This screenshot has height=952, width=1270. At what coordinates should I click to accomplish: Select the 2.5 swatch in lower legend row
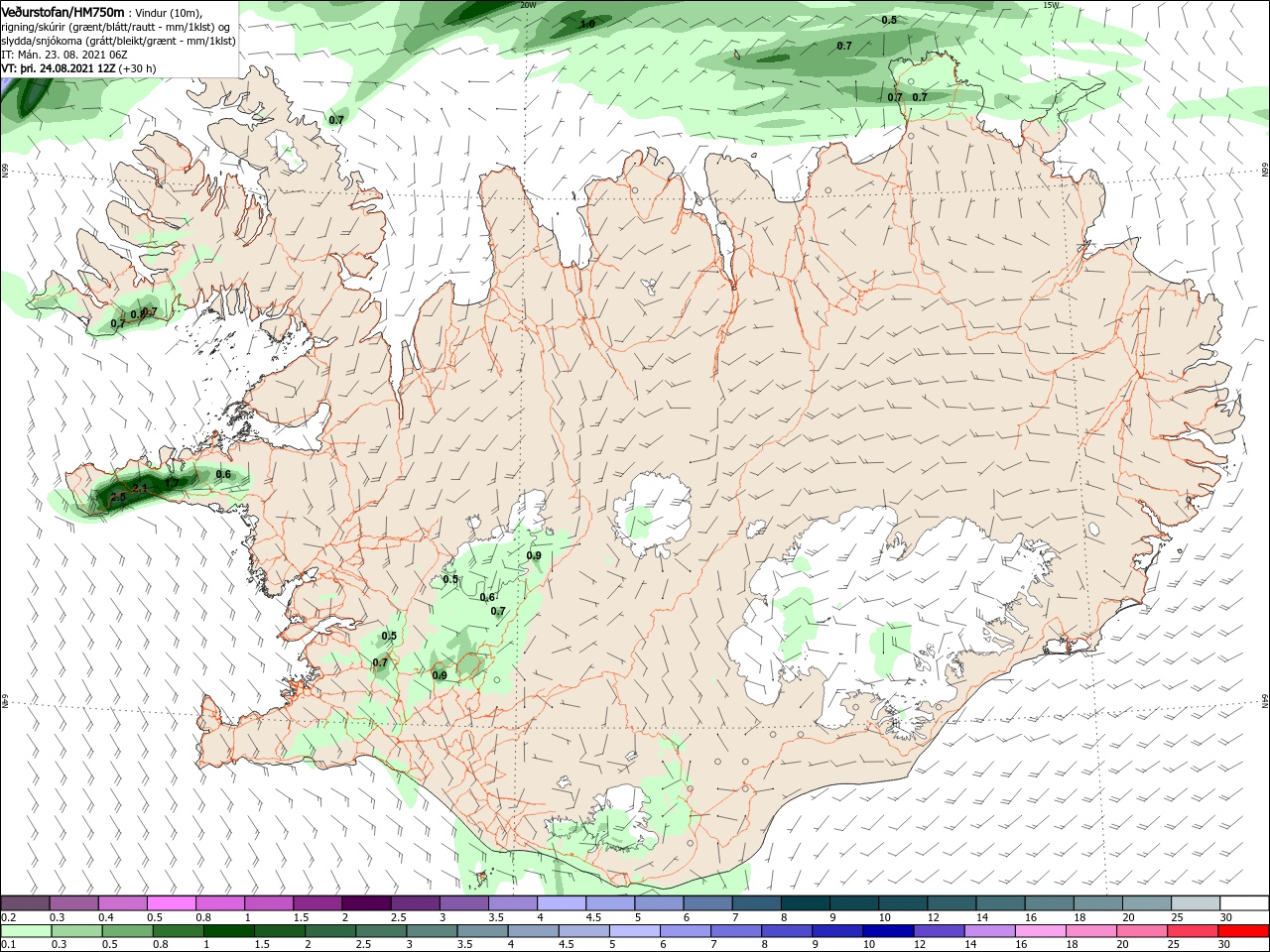381,931
